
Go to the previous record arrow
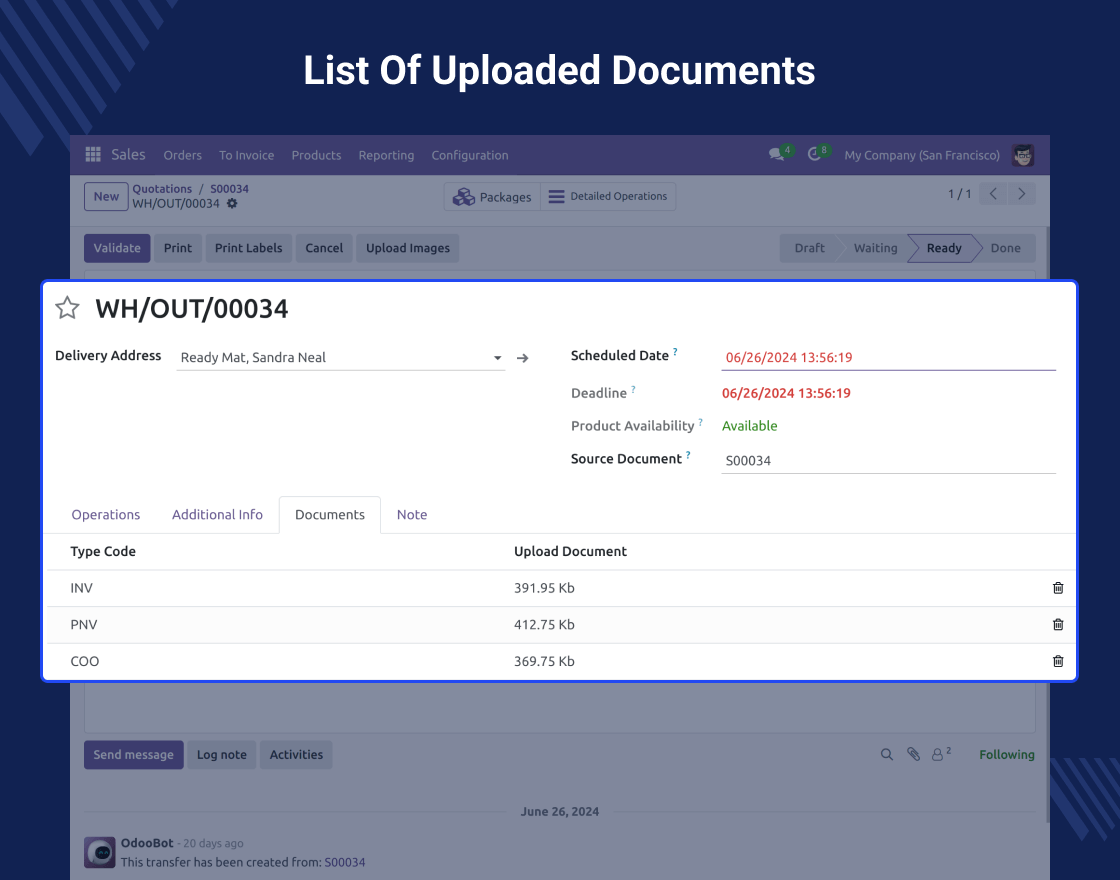(x=993, y=194)
